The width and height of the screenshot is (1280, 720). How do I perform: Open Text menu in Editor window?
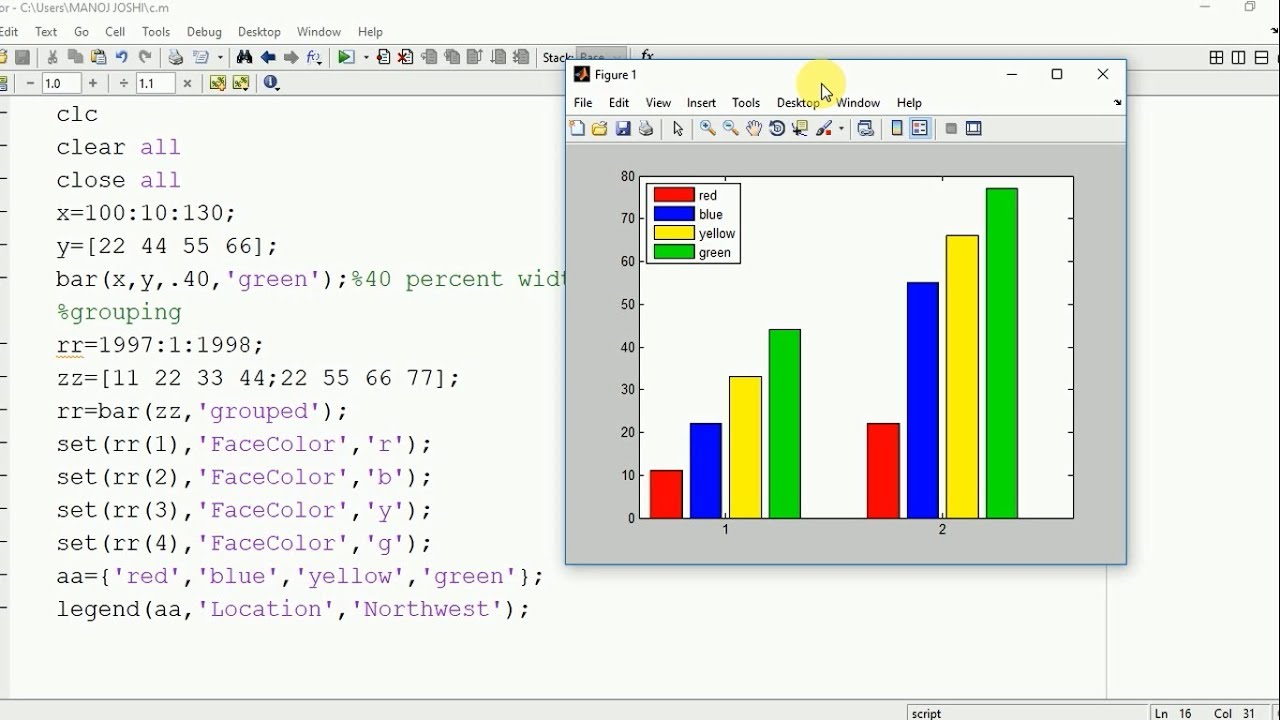coord(46,32)
